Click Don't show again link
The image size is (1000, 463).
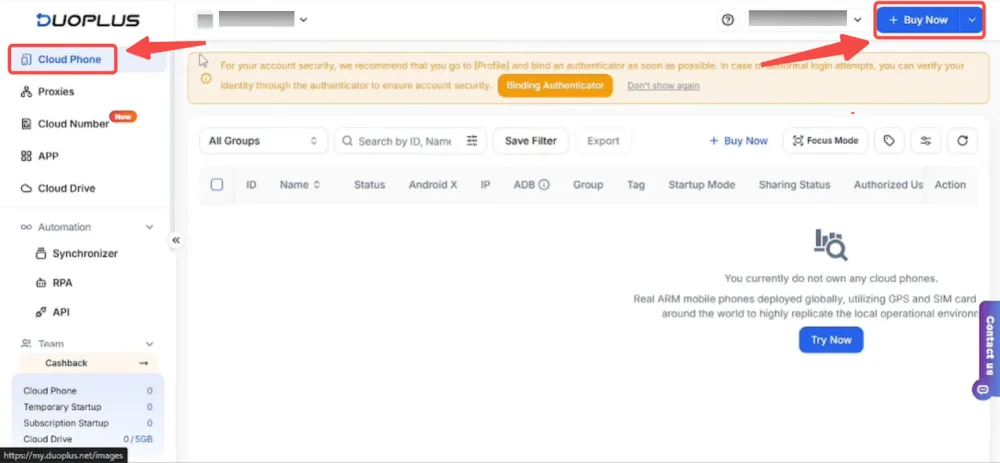[x=663, y=85]
